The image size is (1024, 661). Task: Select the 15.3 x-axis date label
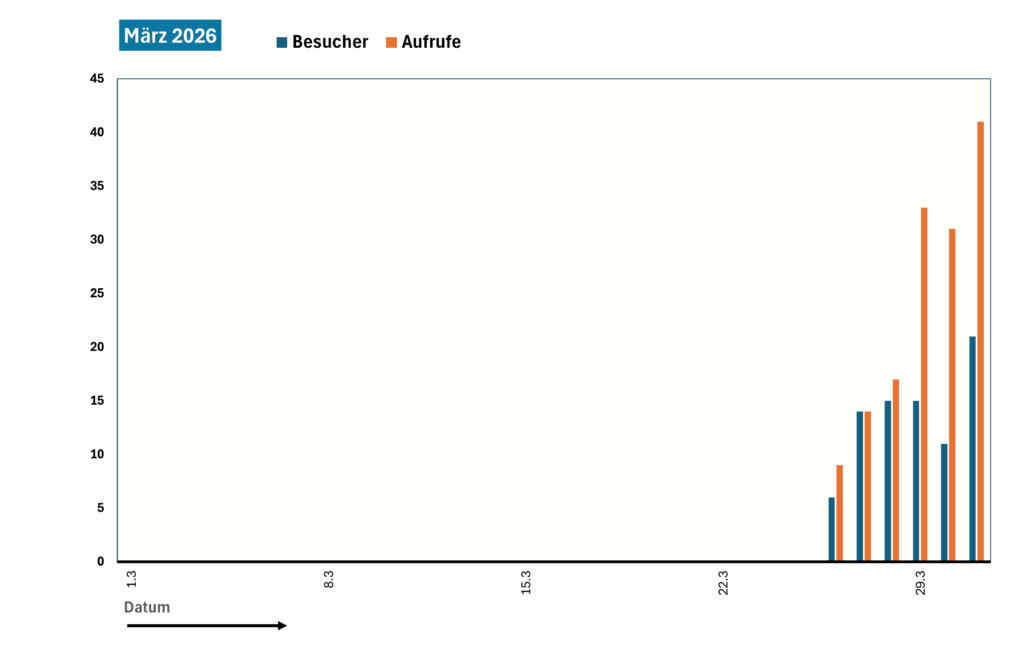click(x=526, y=581)
